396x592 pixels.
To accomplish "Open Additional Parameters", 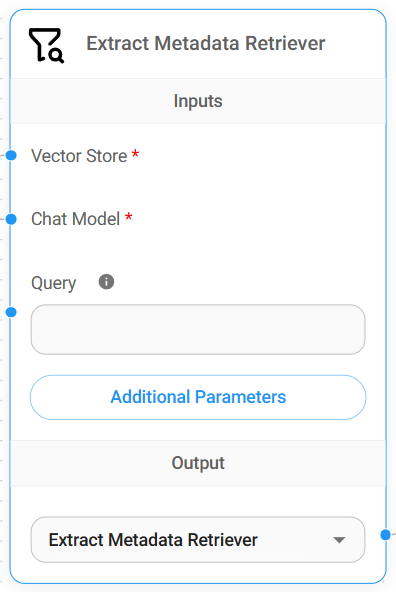I will (198, 397).
